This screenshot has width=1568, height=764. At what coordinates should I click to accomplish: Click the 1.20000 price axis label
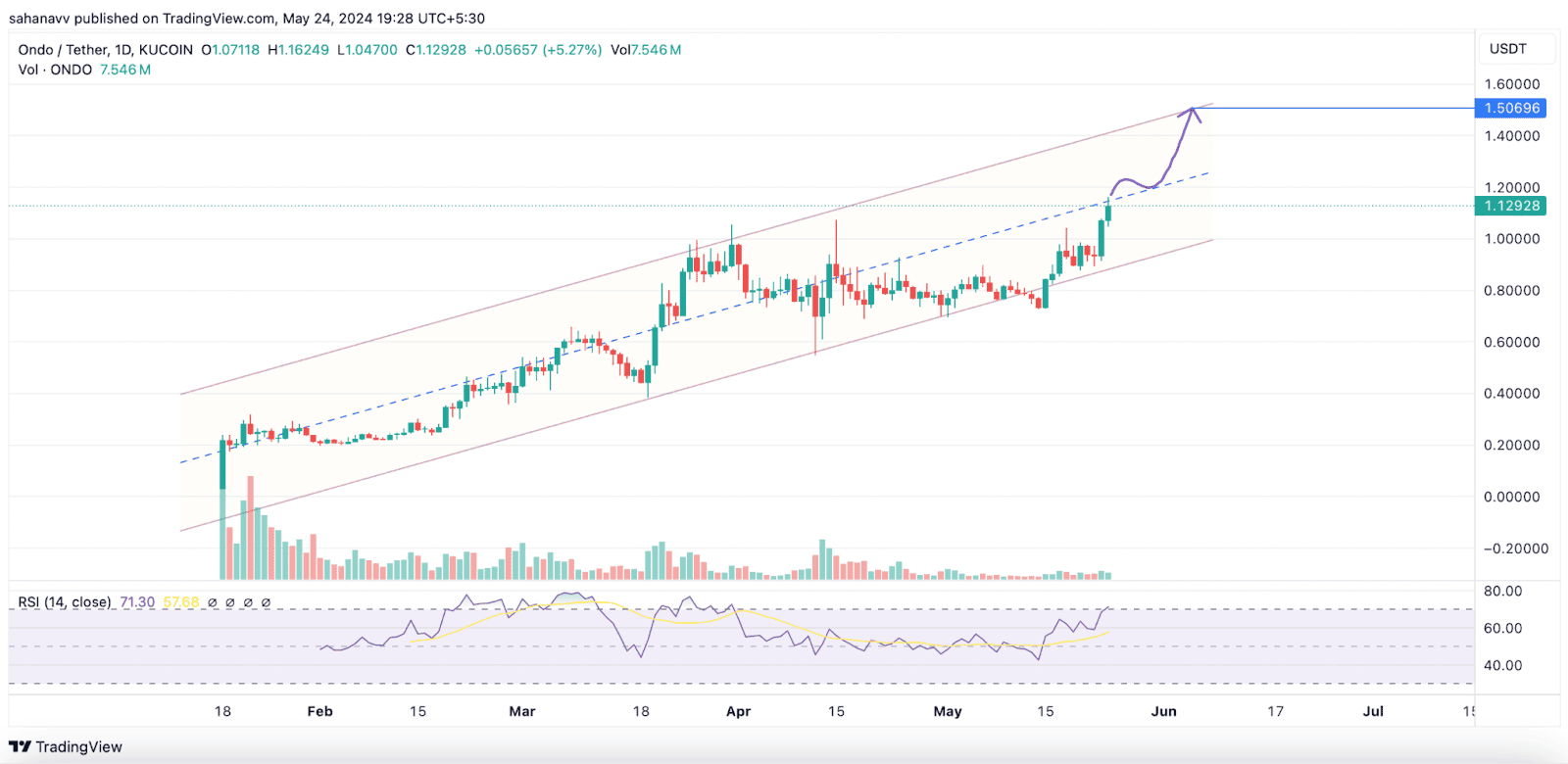coord(1511,187)
